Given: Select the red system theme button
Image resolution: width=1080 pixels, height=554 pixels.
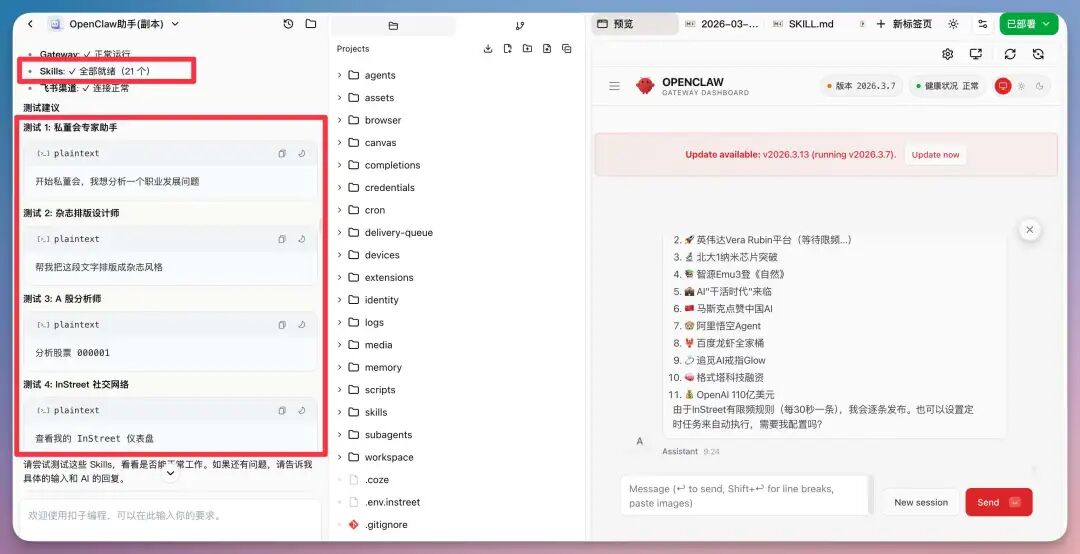Looking at the screenshot, I should pyautogui.click(x=1003, y=86).
